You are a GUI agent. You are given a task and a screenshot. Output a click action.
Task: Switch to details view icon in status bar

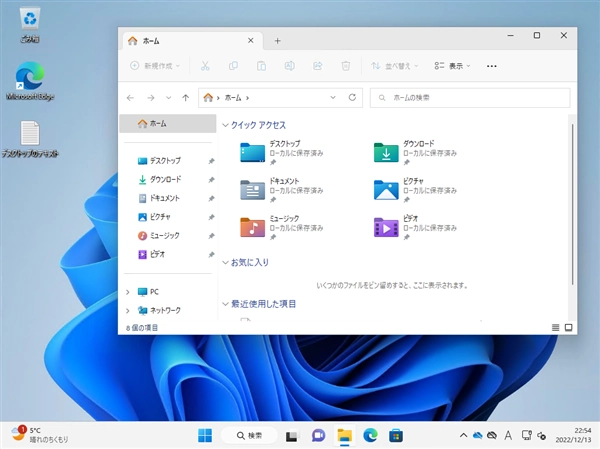(556, 327)
